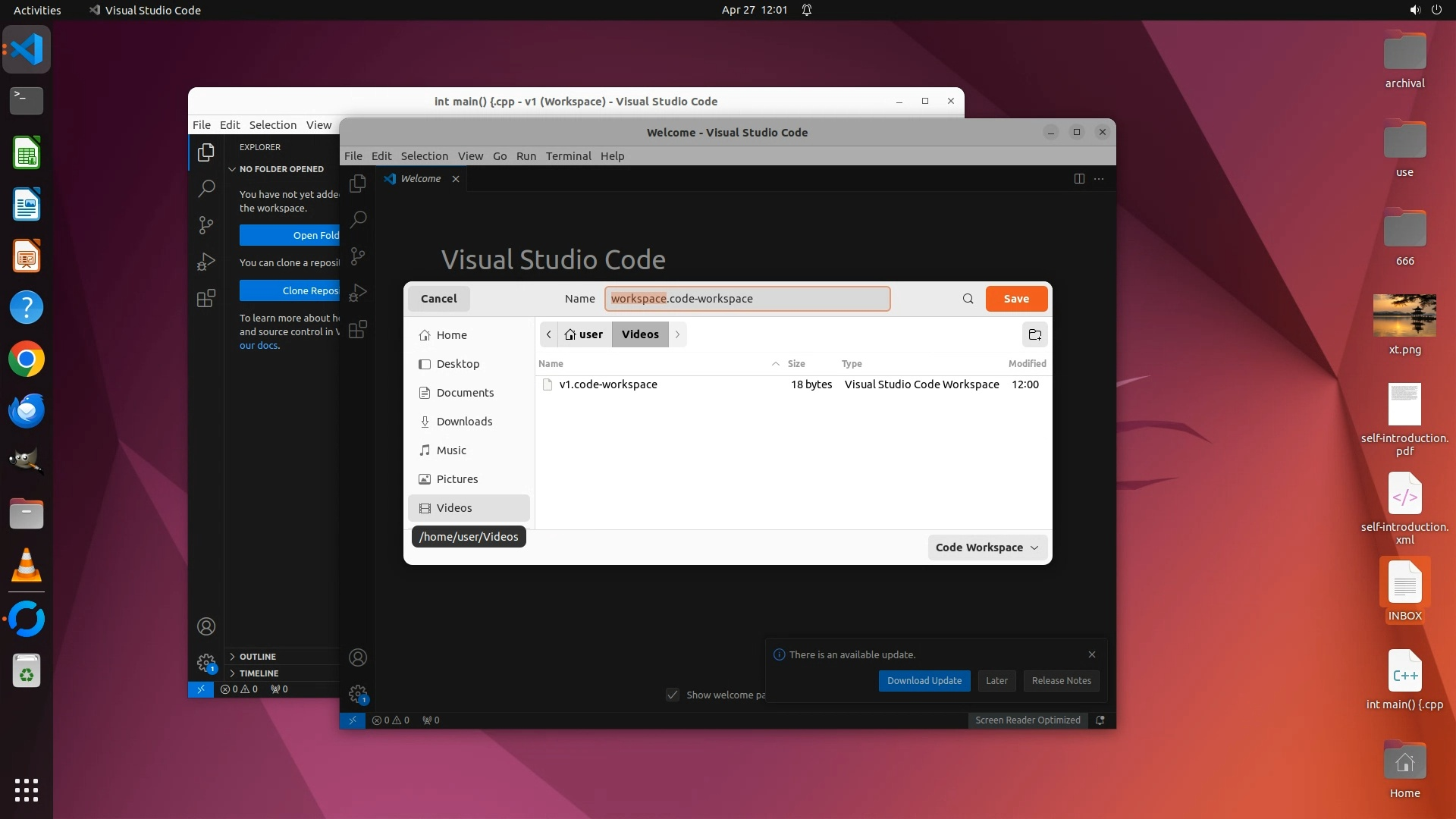Image resolution: width=1456 pixels, height=819 pixels.
Task: Open Search view in the Welcome window
Action: click(x=358, y=220)
